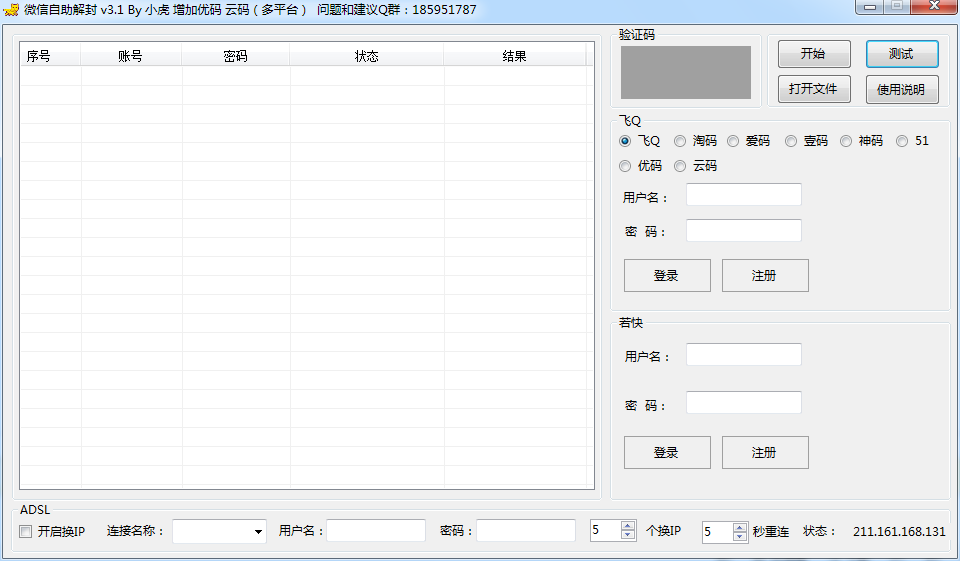The image size is (960, 561).
Task: Click the IP address 211.161.168.131 status text
Action: pos(899,532)
